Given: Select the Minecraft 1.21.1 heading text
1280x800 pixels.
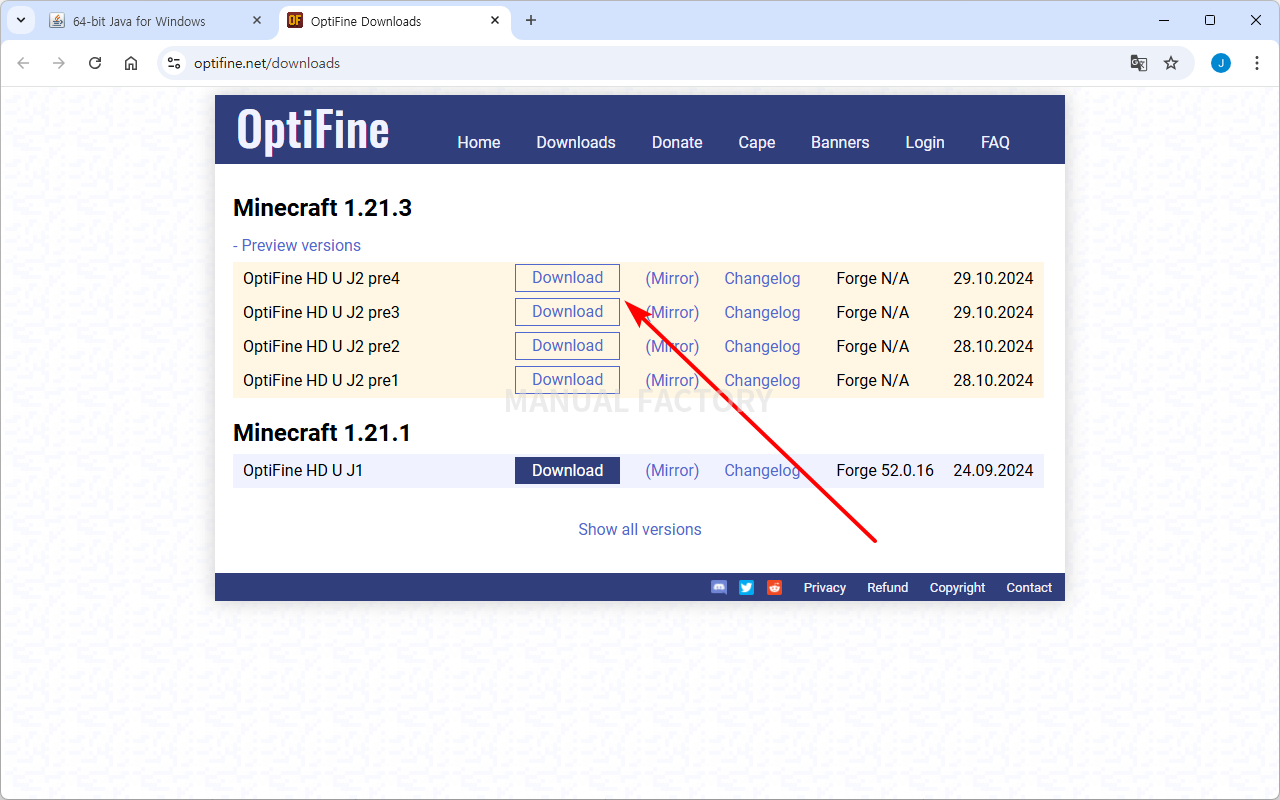Looking at the screenshot, I should pos(322,433).
